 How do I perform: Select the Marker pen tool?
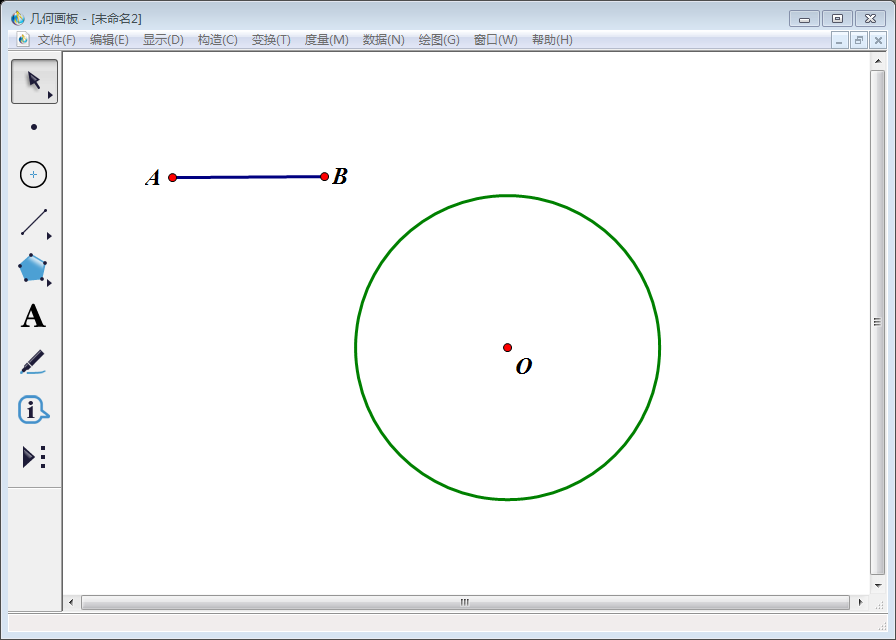click(x=33, y=362)
